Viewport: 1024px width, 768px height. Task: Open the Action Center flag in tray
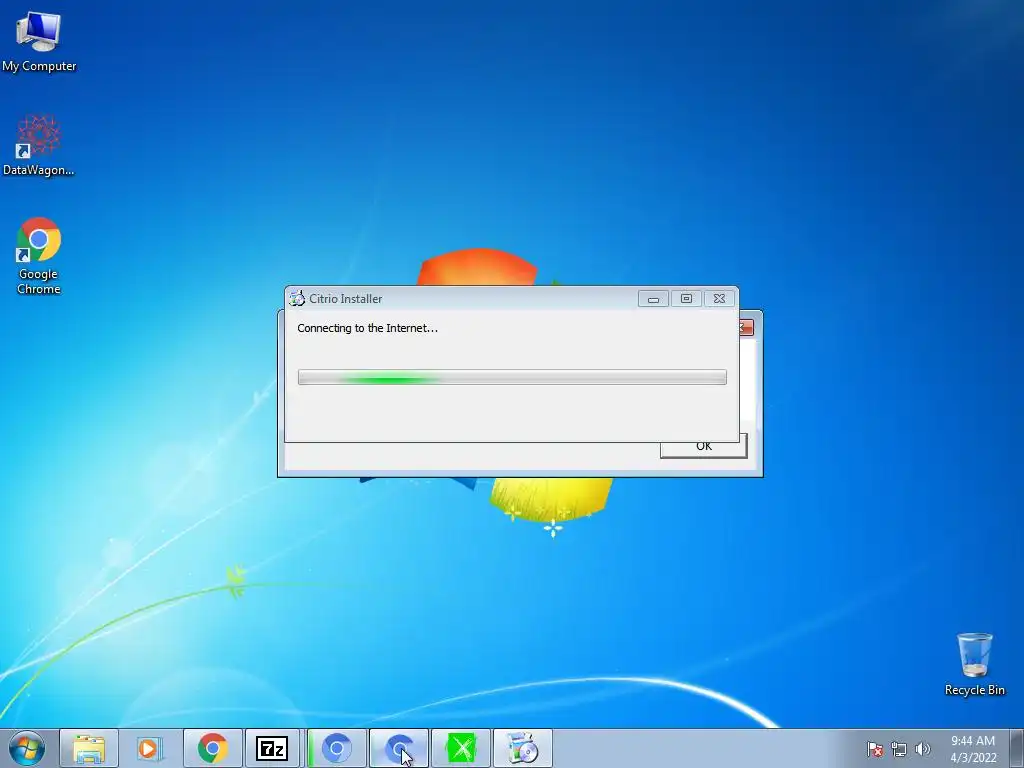875,749
